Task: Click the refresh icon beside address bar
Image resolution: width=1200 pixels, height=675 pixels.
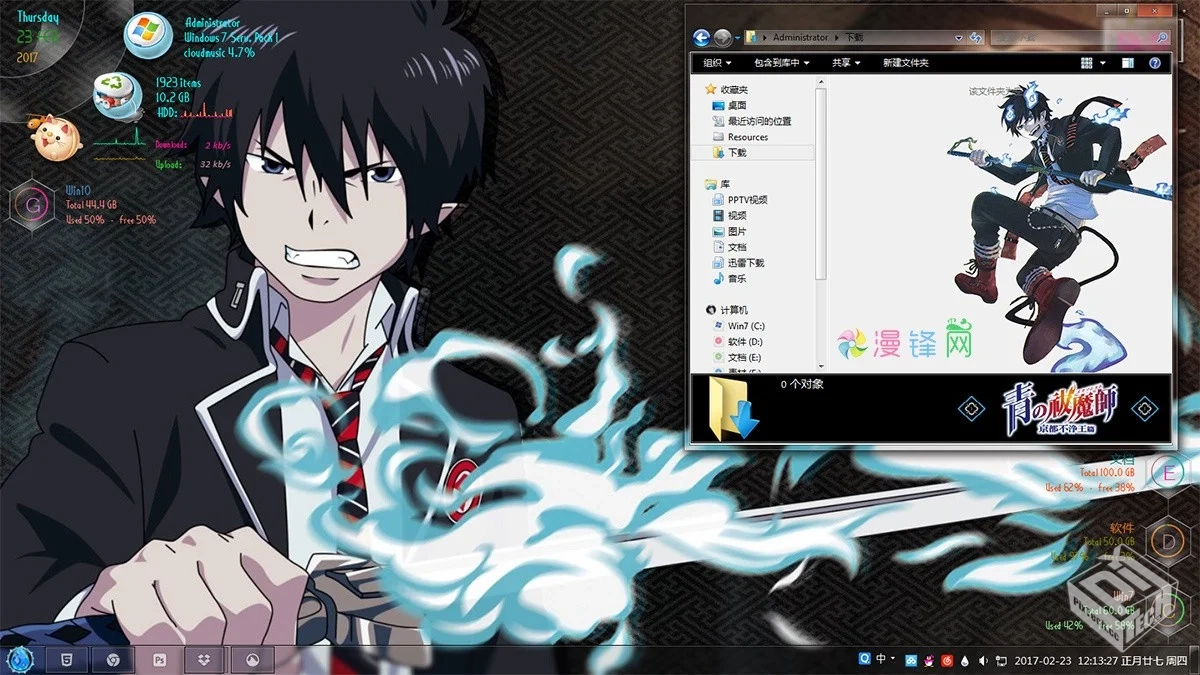Action: tap(975, 37)
